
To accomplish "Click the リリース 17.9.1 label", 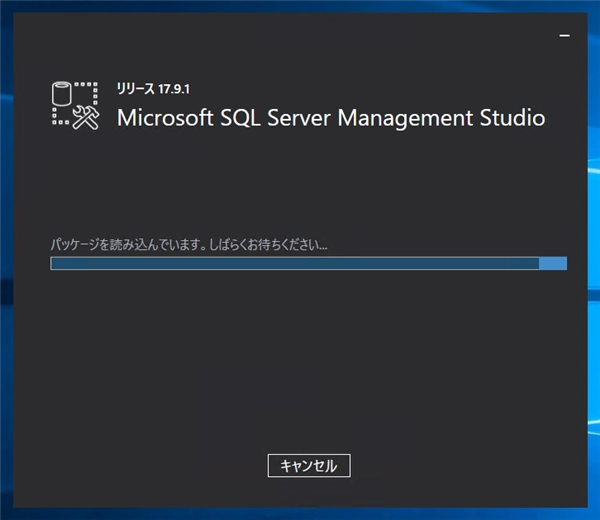I will coord(154,89).
